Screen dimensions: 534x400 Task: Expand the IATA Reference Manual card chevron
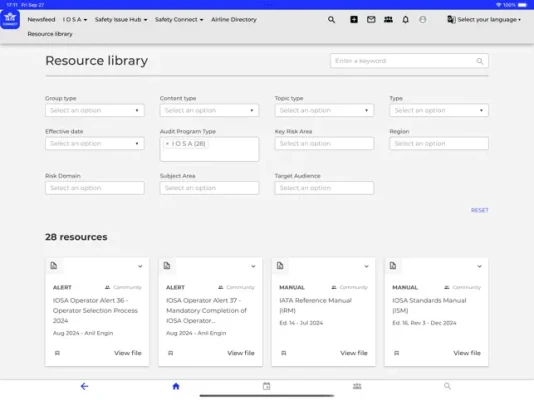[366, 266]
